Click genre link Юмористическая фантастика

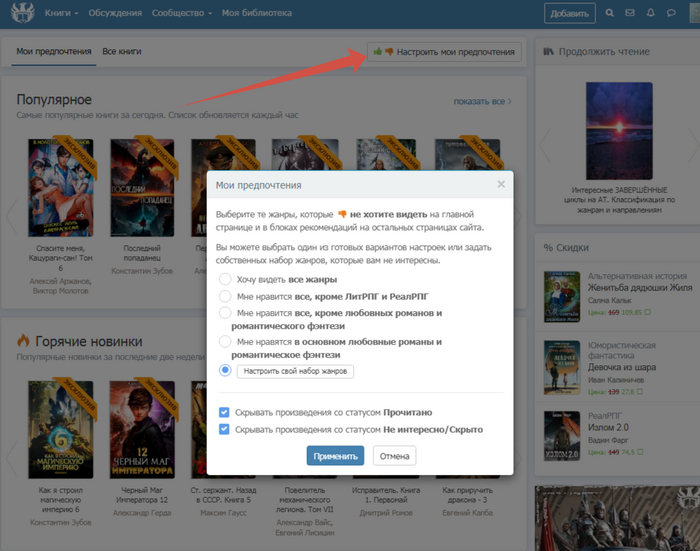click(621, 350)
